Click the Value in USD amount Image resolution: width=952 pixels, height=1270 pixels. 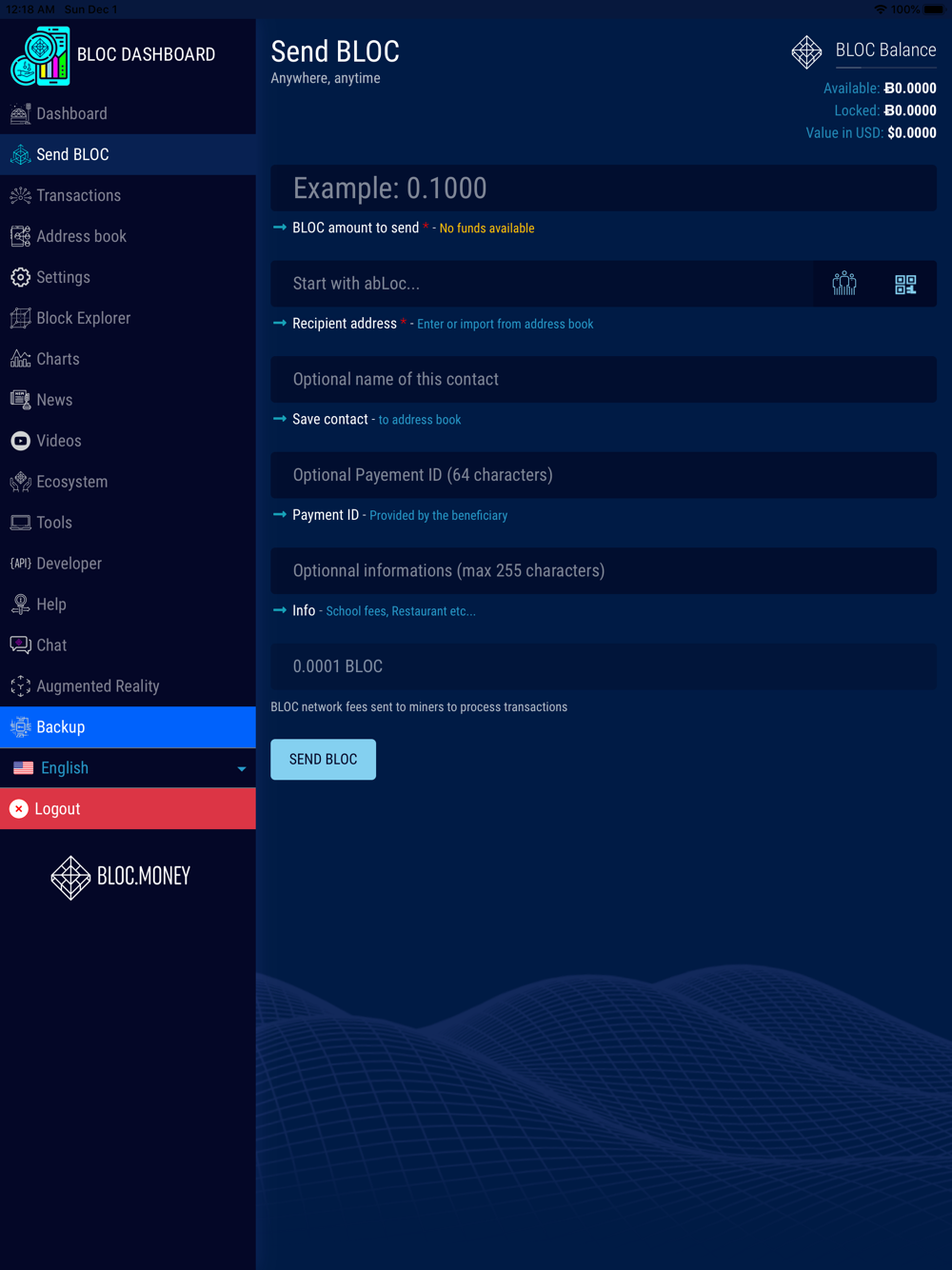click(912, 133)
